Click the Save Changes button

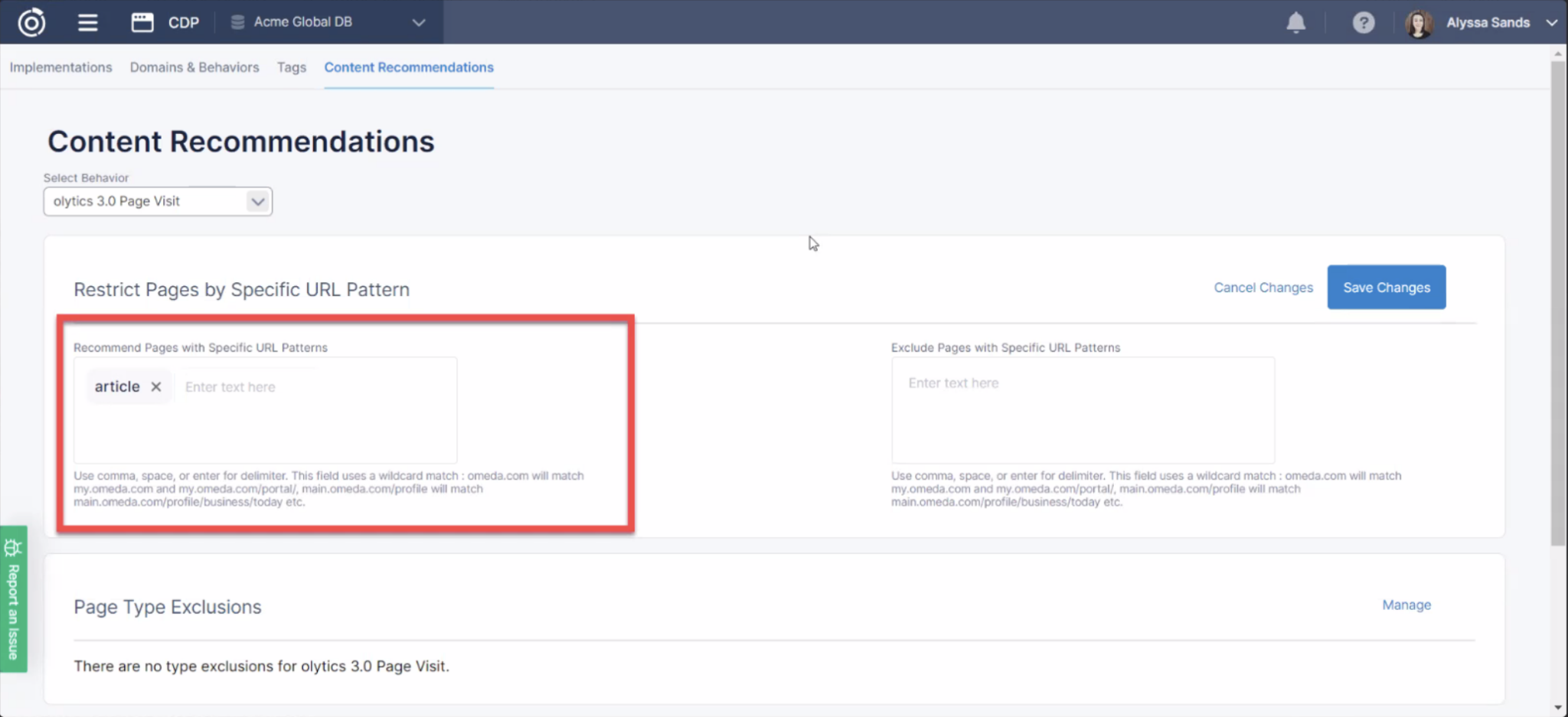(x=1386, y=288)
